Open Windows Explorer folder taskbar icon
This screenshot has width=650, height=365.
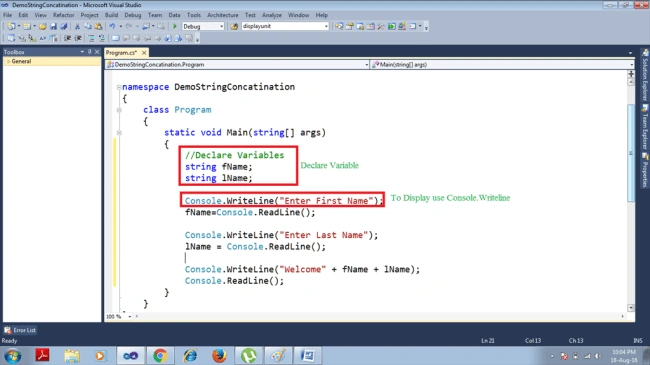point(72,356)
